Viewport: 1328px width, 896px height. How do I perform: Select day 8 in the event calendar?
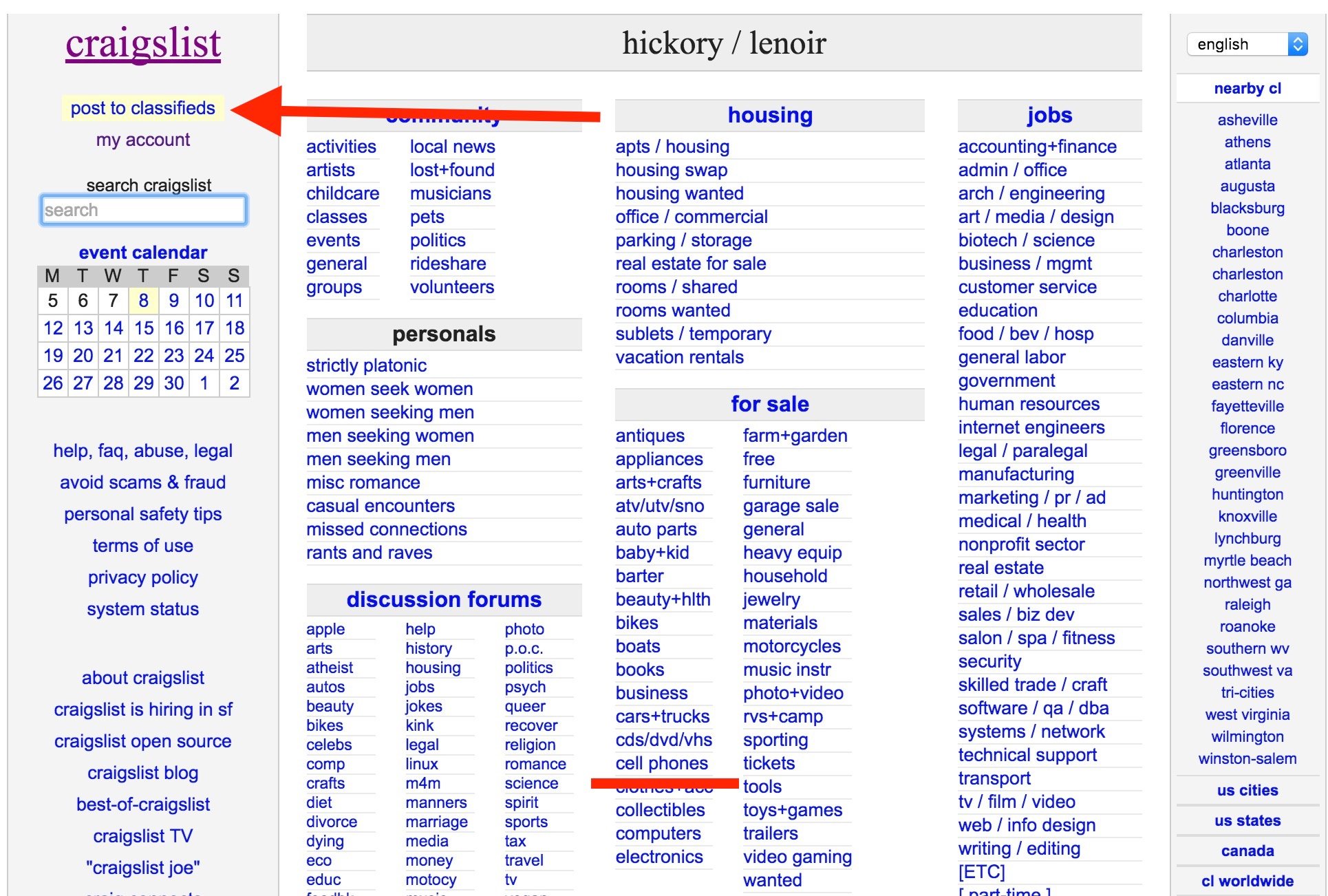(143, 301)
